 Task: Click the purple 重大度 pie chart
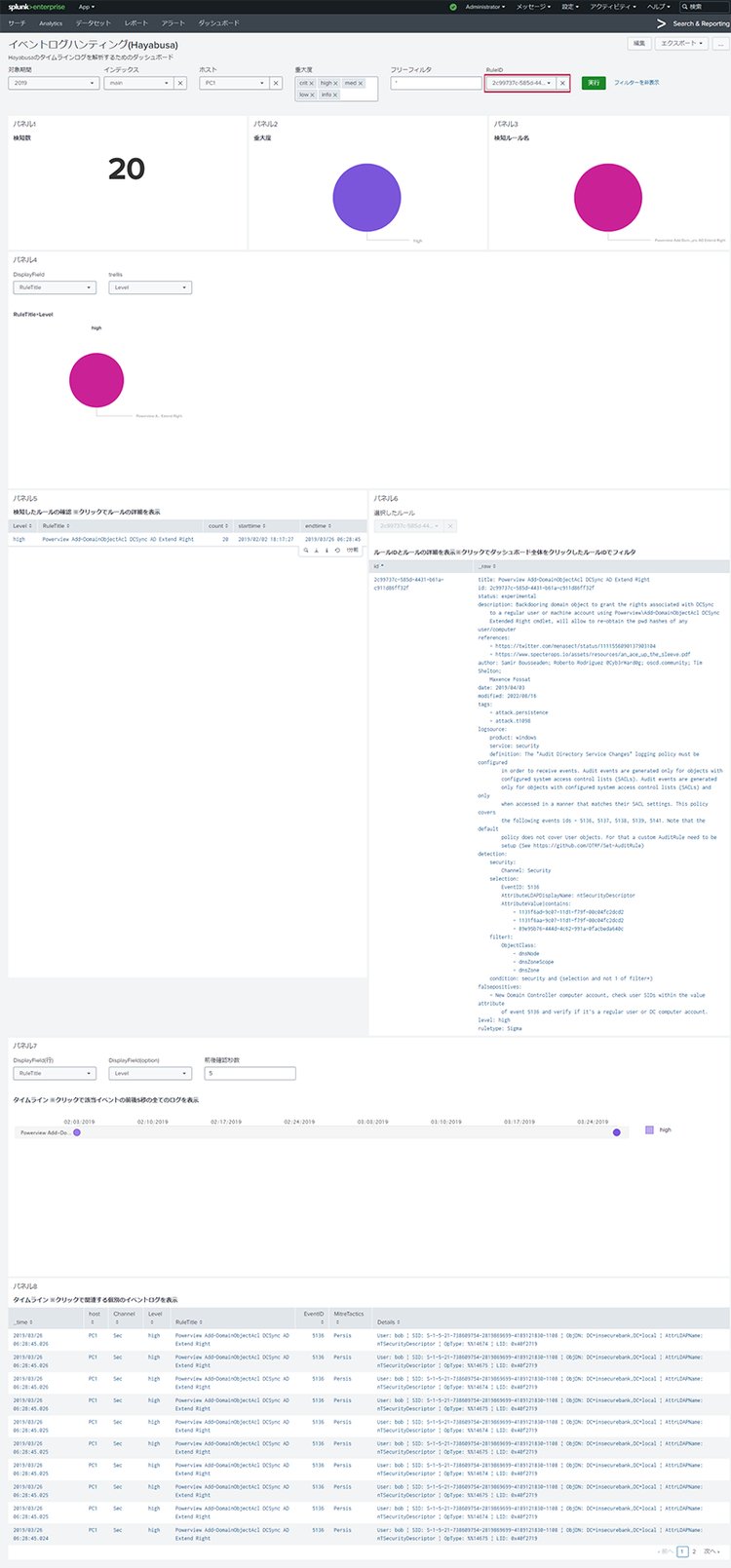[367, 197]
